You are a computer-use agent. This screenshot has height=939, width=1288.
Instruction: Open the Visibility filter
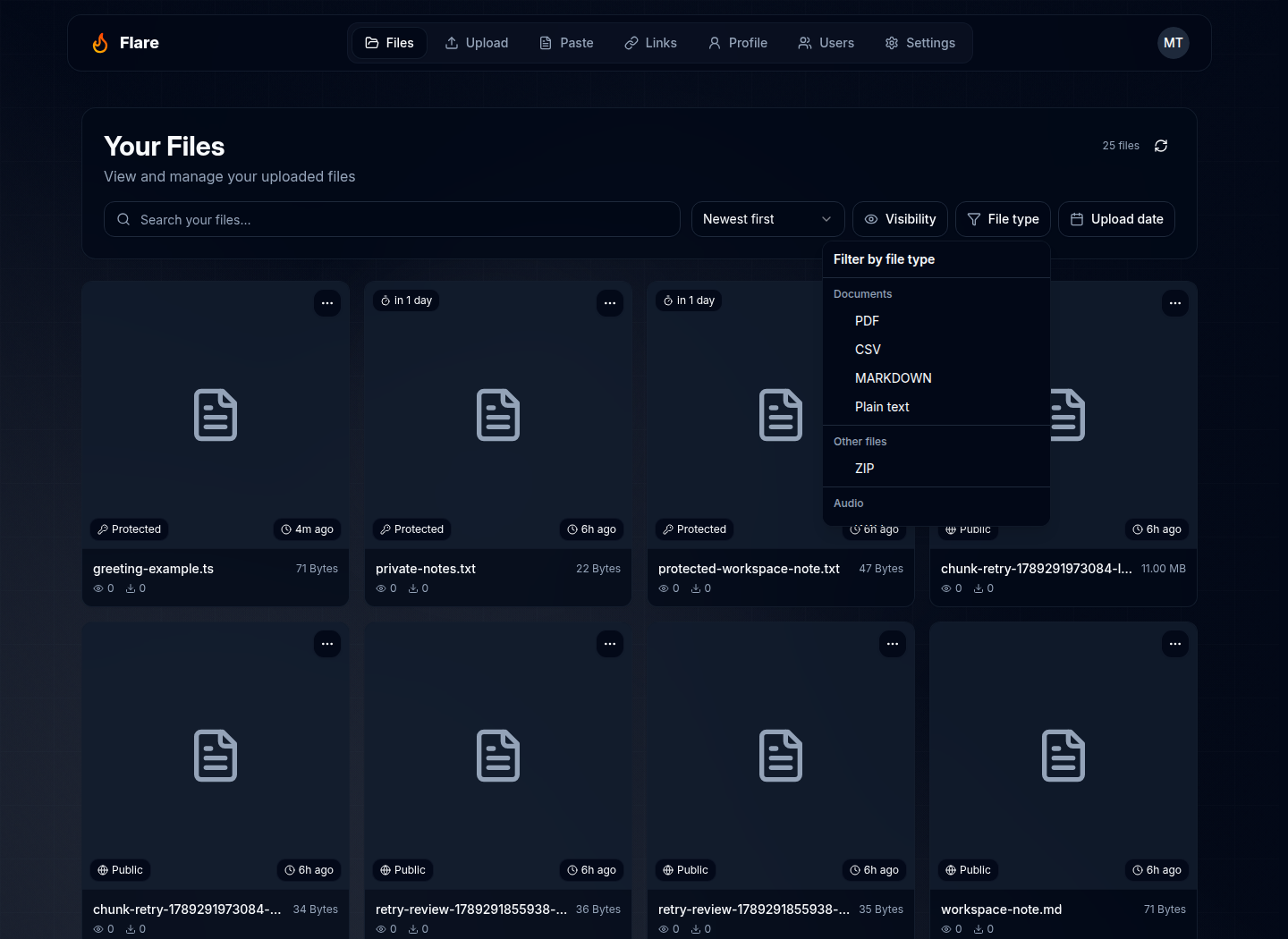(900, 219)
